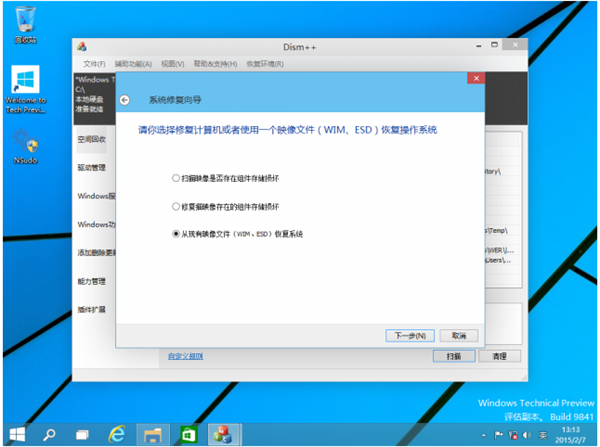The height and width of the screenshot is (447, 600).
Task: Open File Explorer from the taskbar
Action: [x=153, y=435]
